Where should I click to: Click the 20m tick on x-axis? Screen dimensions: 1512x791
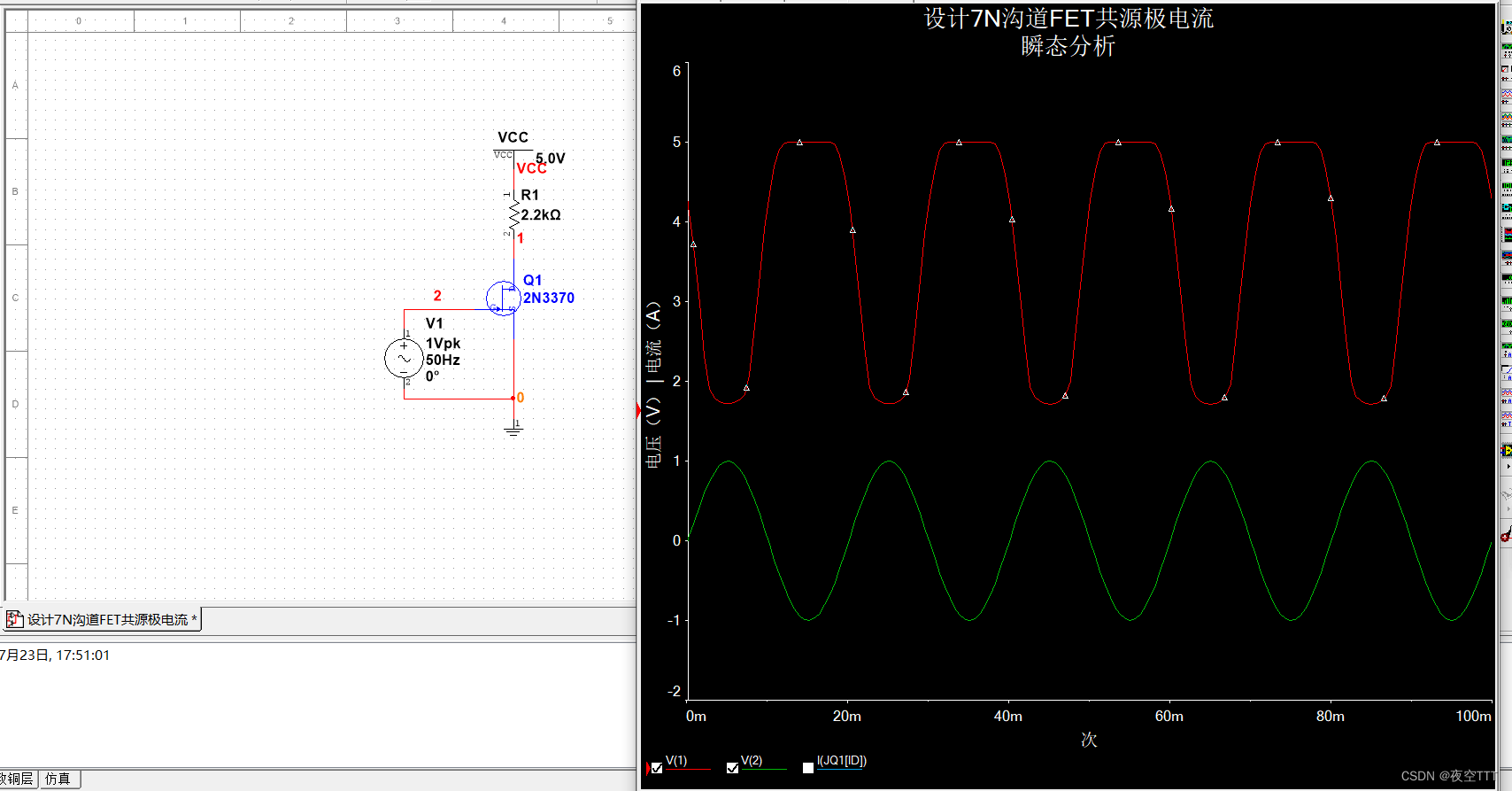coord(847,716)
